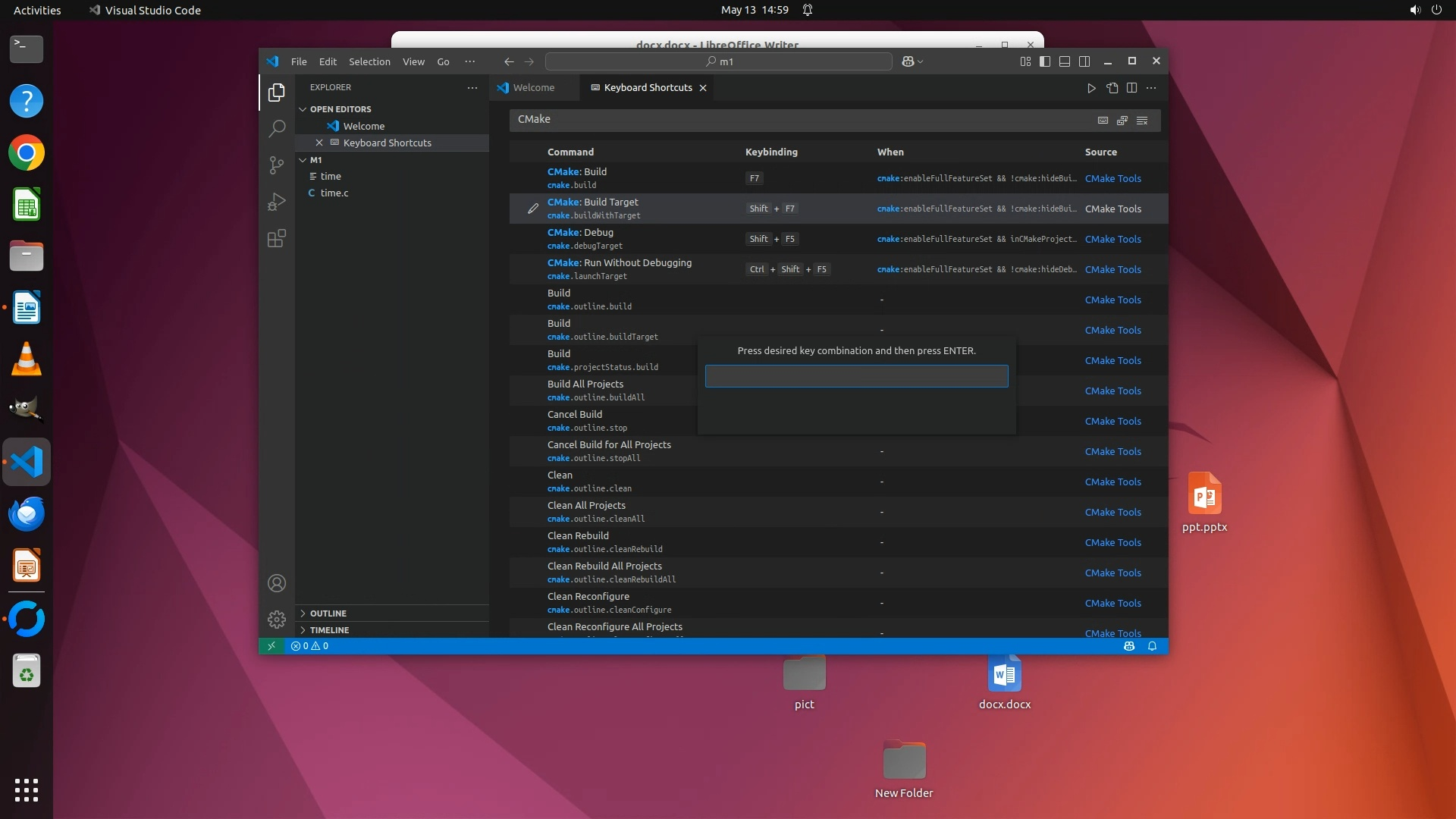Expand the TIMELINE section
The height and width of the screenshot is (819, 1456).
tap(329, 630)
